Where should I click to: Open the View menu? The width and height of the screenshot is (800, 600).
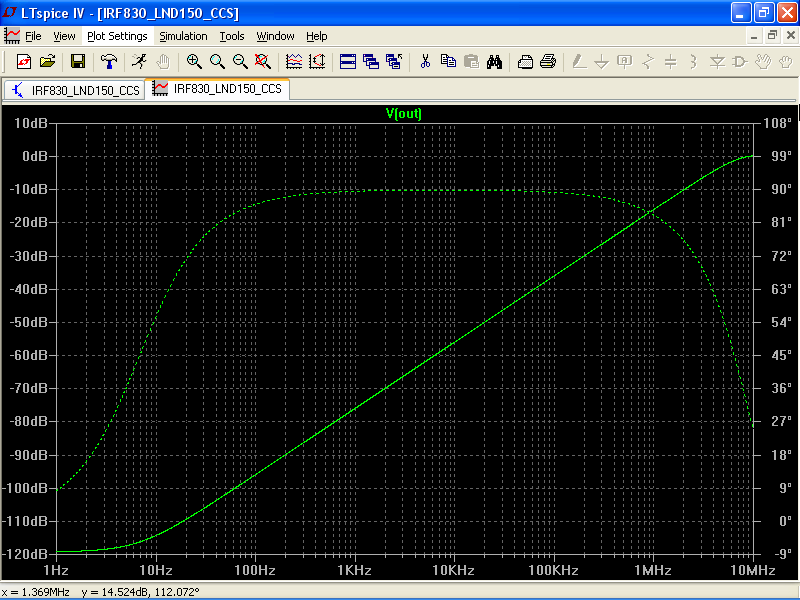click(x=64, y=36)
